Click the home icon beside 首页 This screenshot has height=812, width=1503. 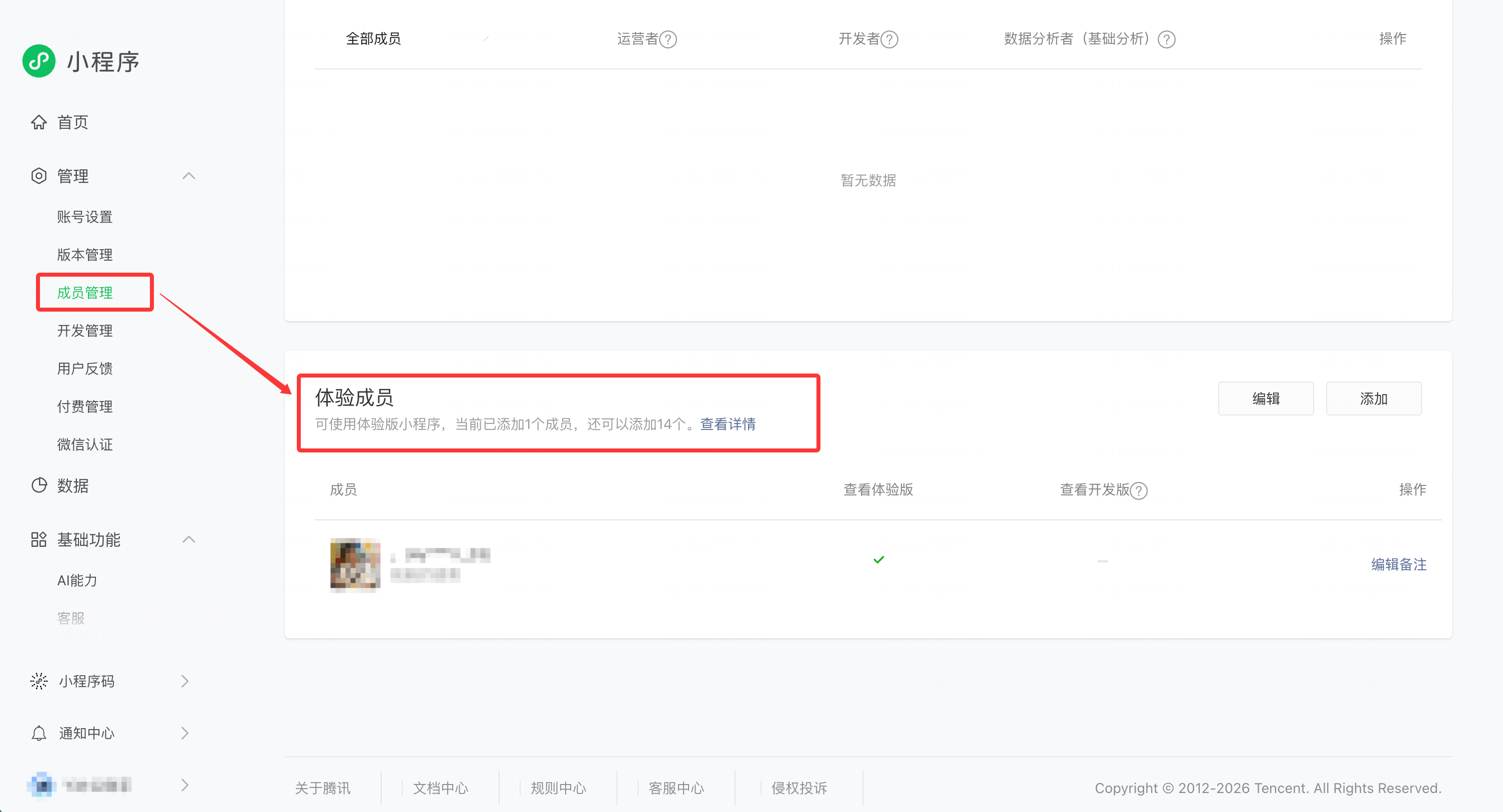pyautogui.click(x=38, y=122)
